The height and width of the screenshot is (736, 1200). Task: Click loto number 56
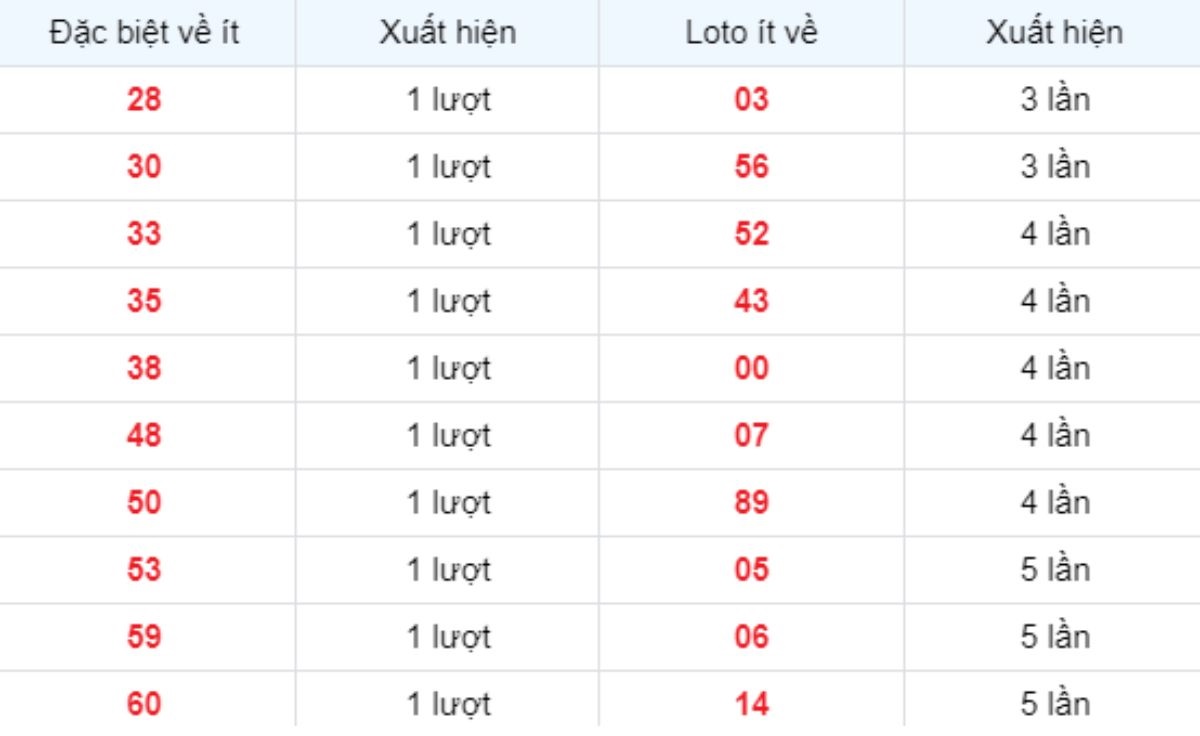pyautogui.click(x=751, y=167)
